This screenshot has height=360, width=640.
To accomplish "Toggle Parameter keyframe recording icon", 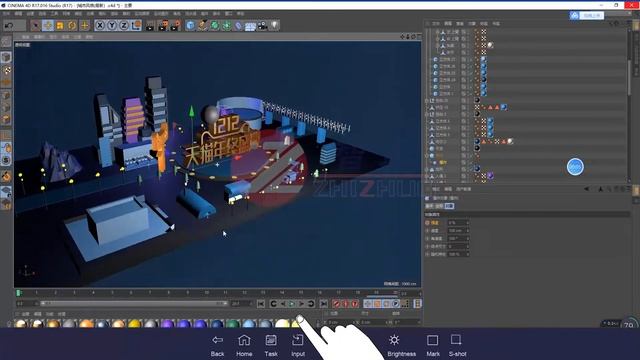I will pyautogui.click(x=396, y=304).
